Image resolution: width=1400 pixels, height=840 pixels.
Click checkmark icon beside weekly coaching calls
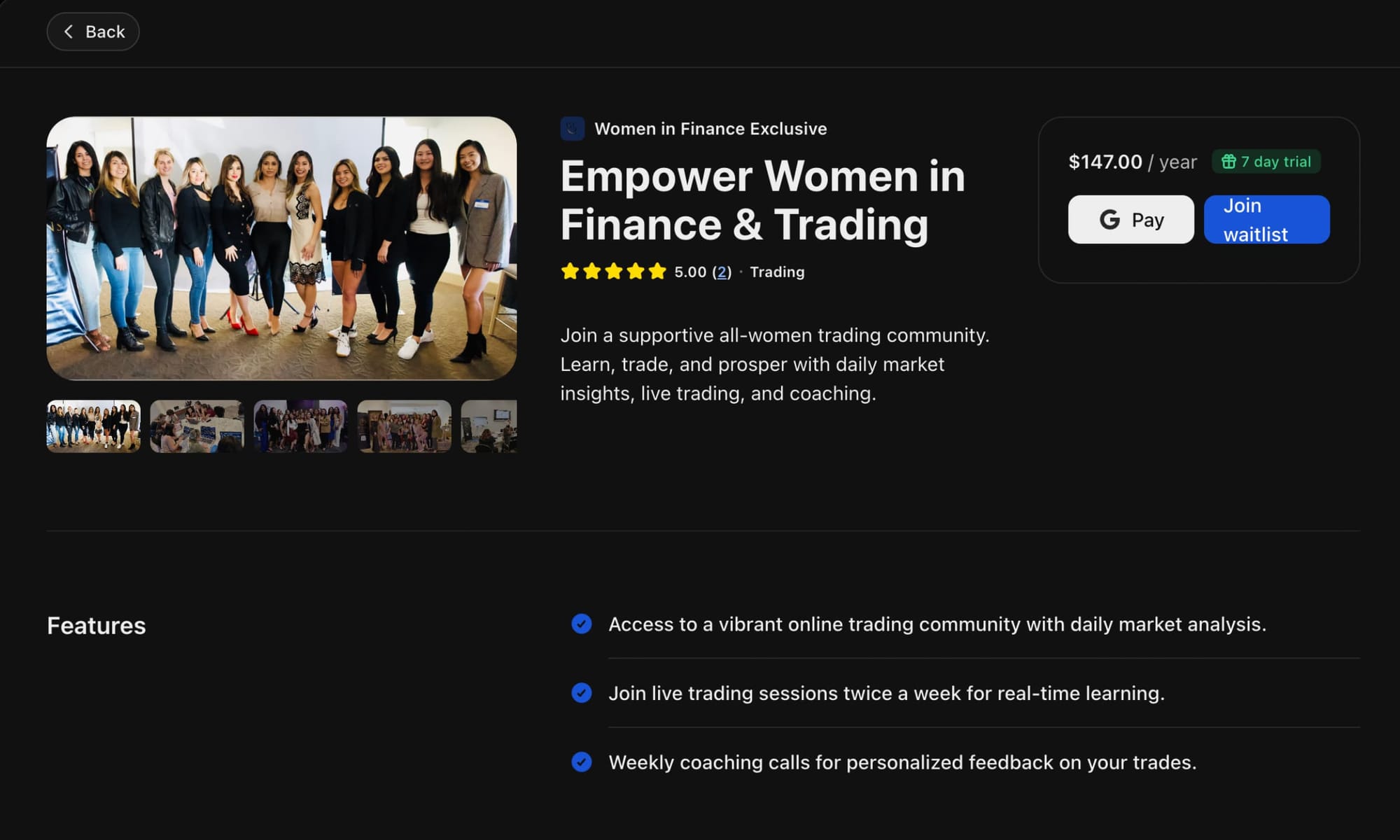(x=581, y=762)
